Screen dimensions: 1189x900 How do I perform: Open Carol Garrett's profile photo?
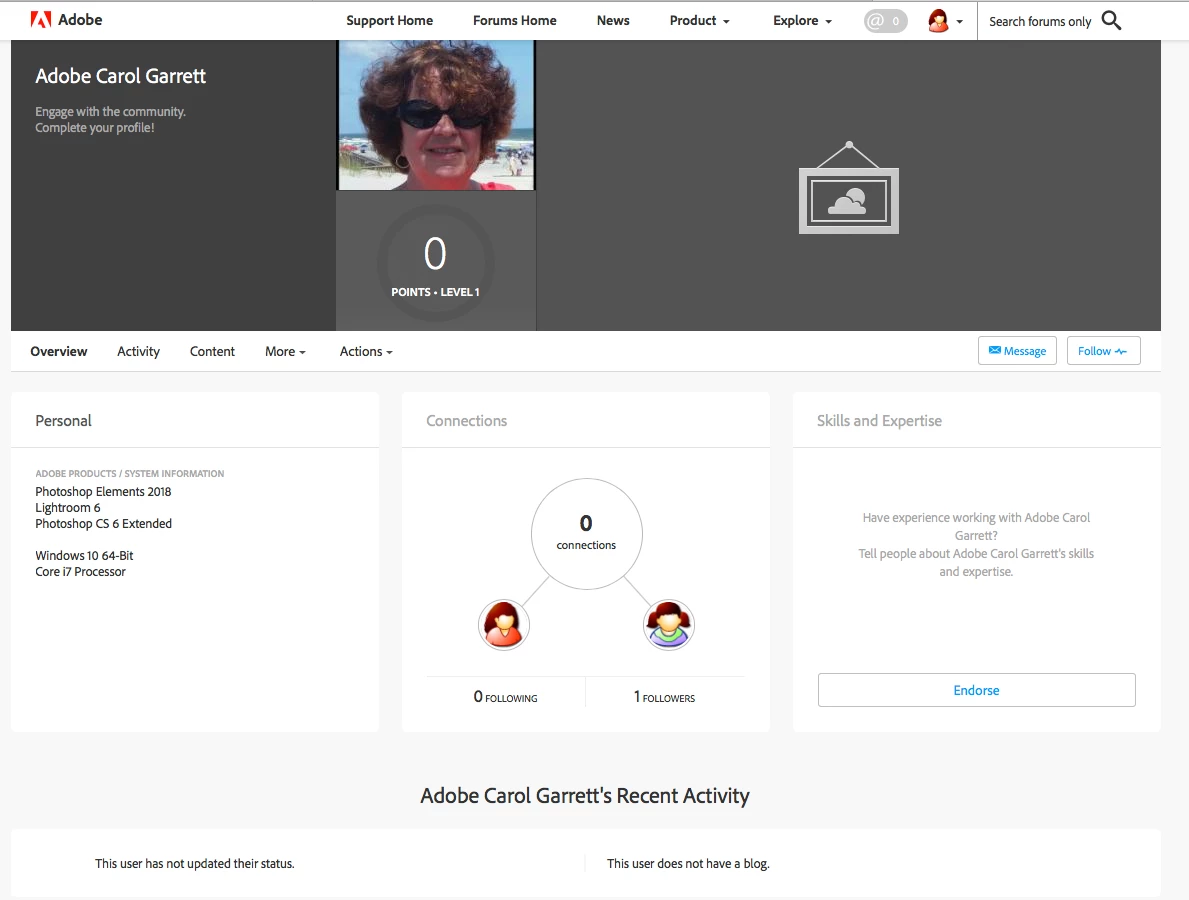436,114
